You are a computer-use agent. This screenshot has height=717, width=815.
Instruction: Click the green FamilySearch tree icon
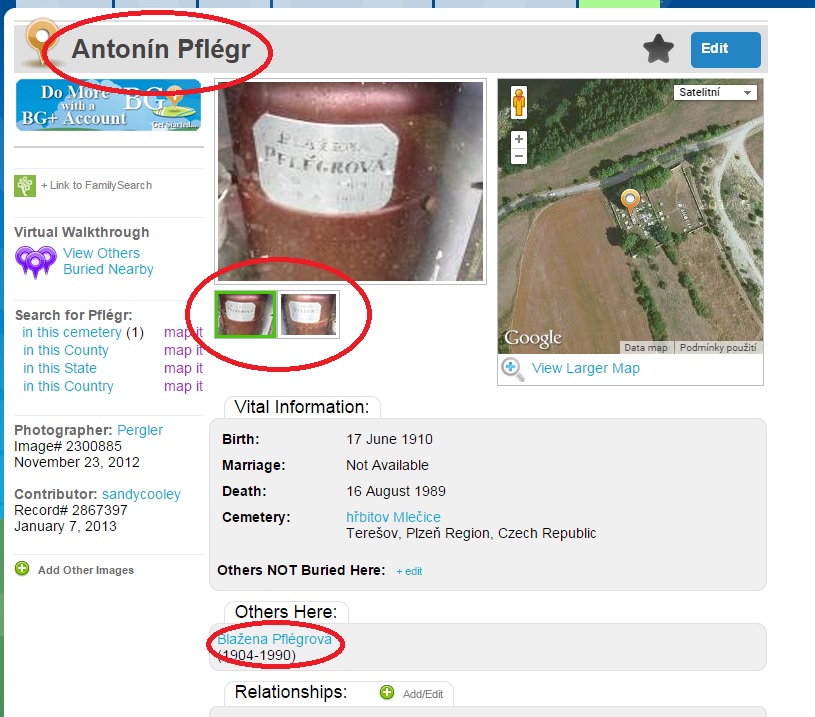point(25,186)
